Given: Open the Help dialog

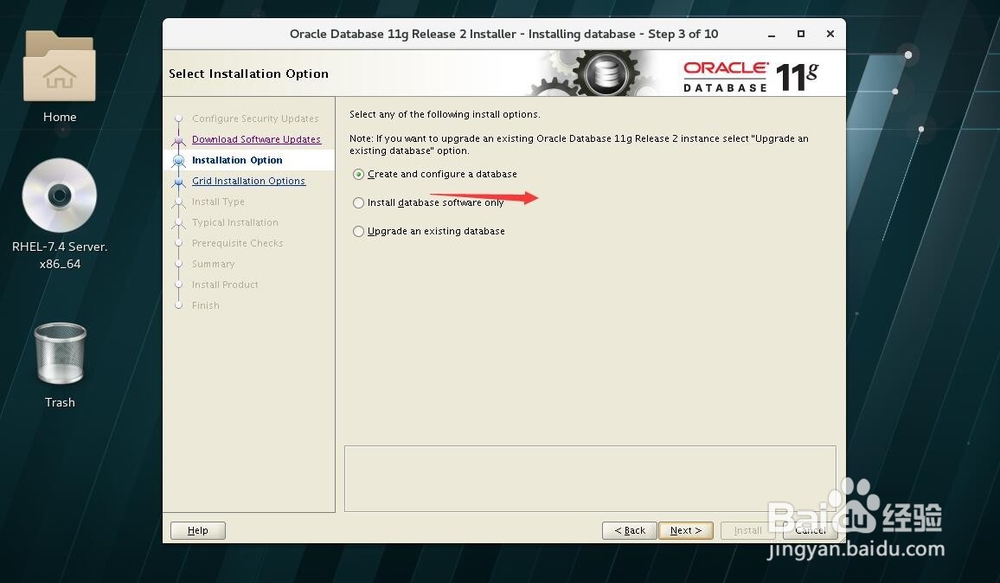Looking at the screenshot, I should (x=197, y=530).
